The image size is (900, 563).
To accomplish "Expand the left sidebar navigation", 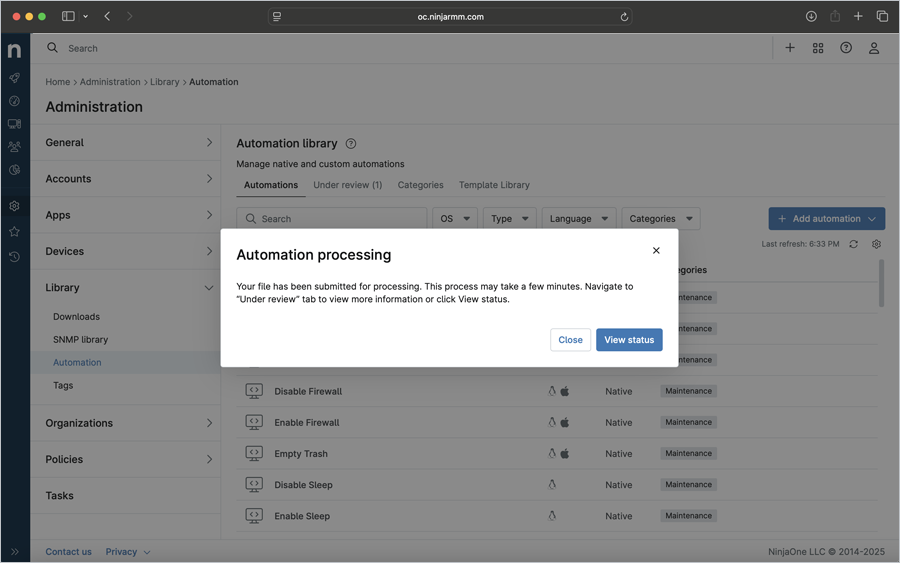I will click(x=14, y=552).
